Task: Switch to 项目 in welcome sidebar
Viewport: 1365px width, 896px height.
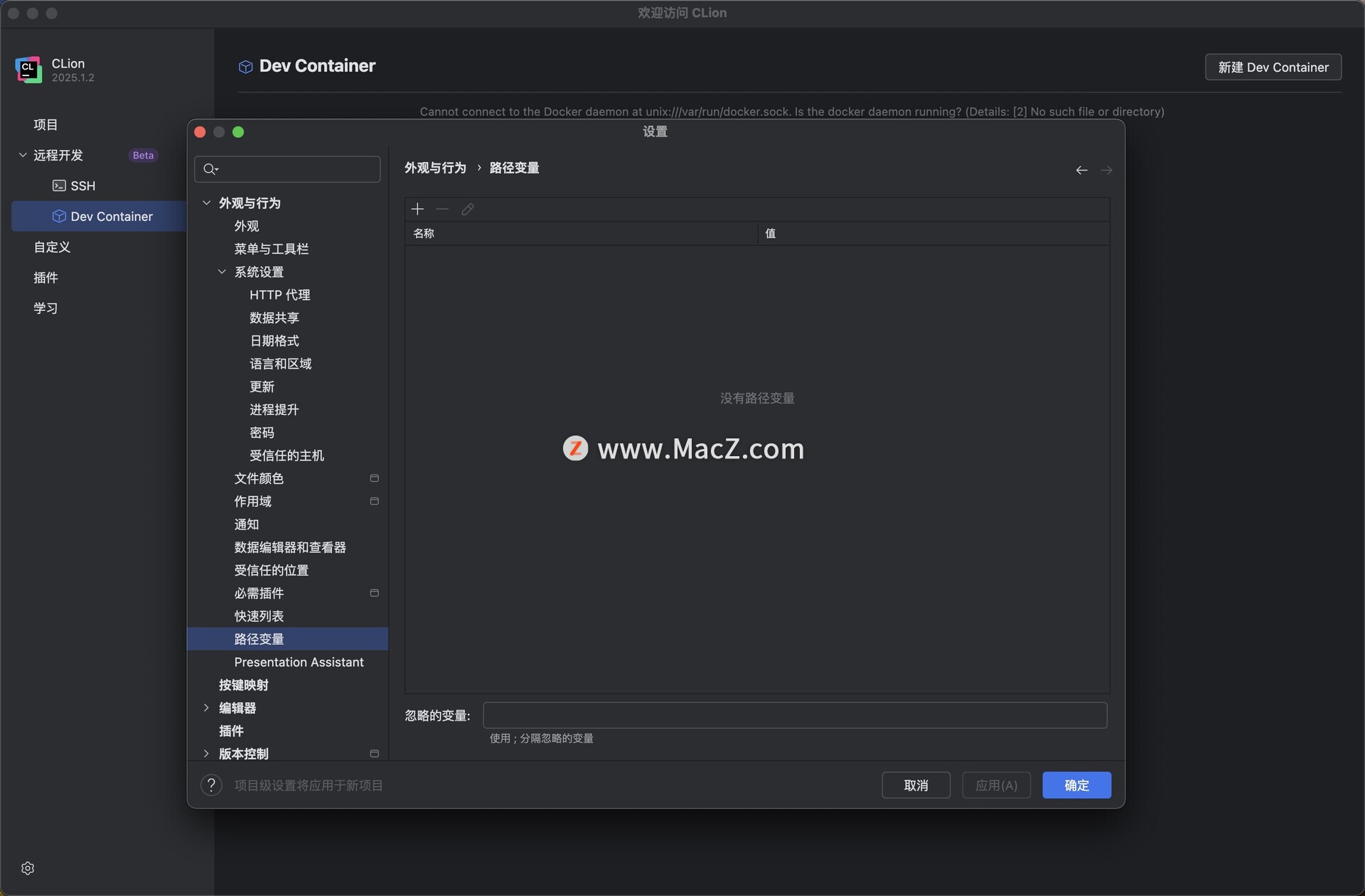Action: 45,124
